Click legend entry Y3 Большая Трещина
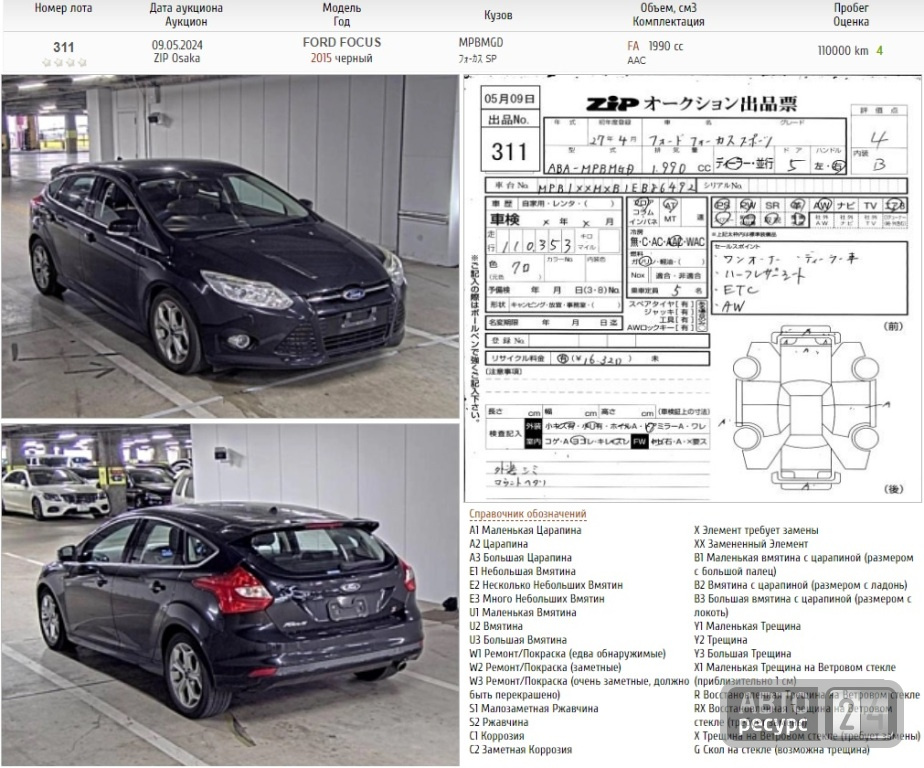 click(742, 654)
